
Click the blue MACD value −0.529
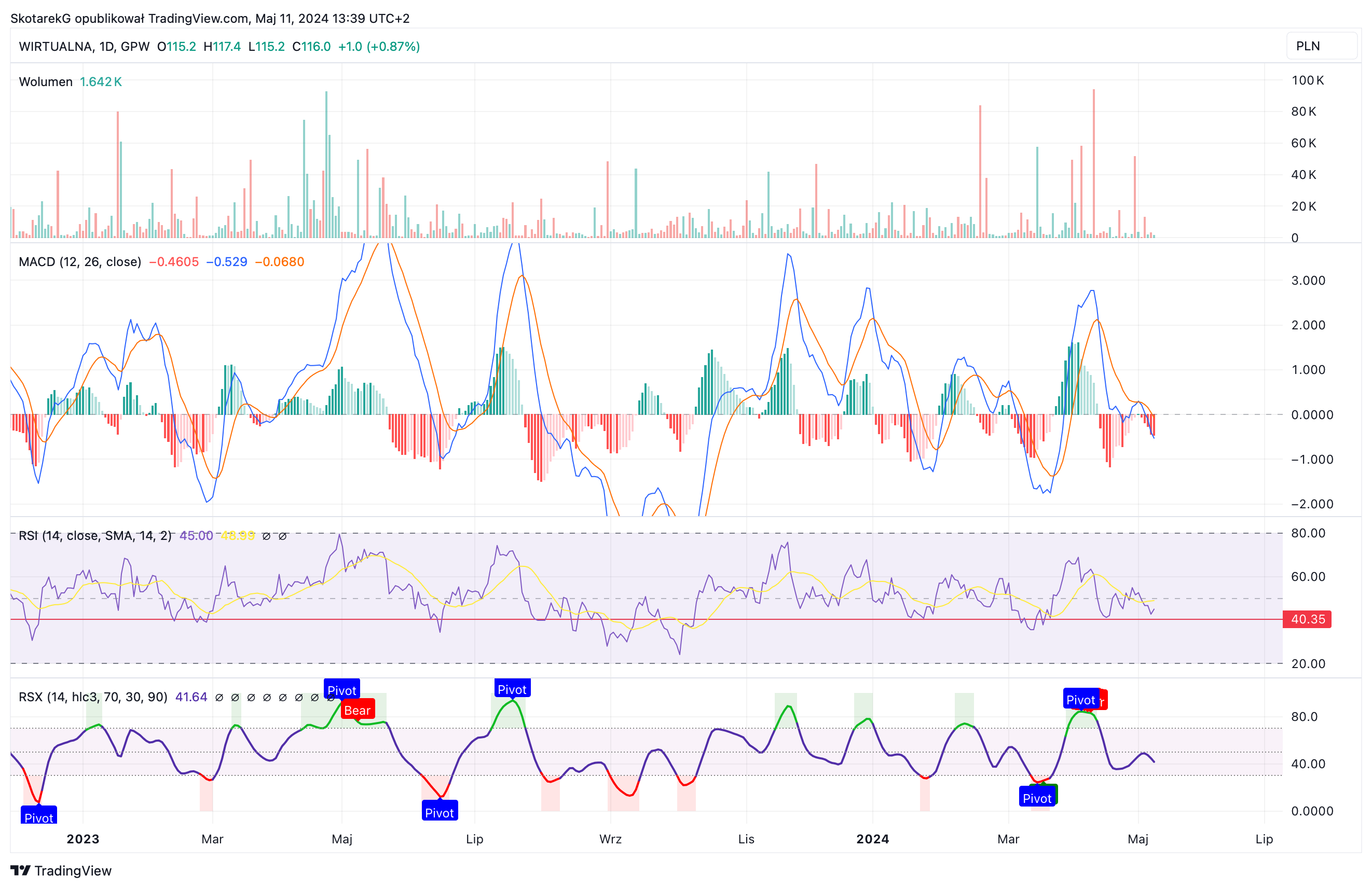(227, 261)
